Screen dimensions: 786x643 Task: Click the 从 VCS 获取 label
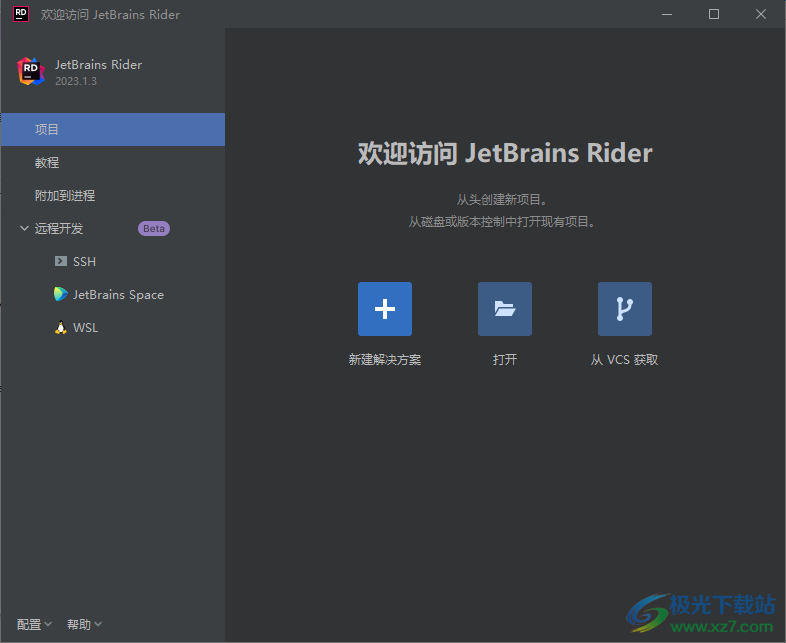625,359
